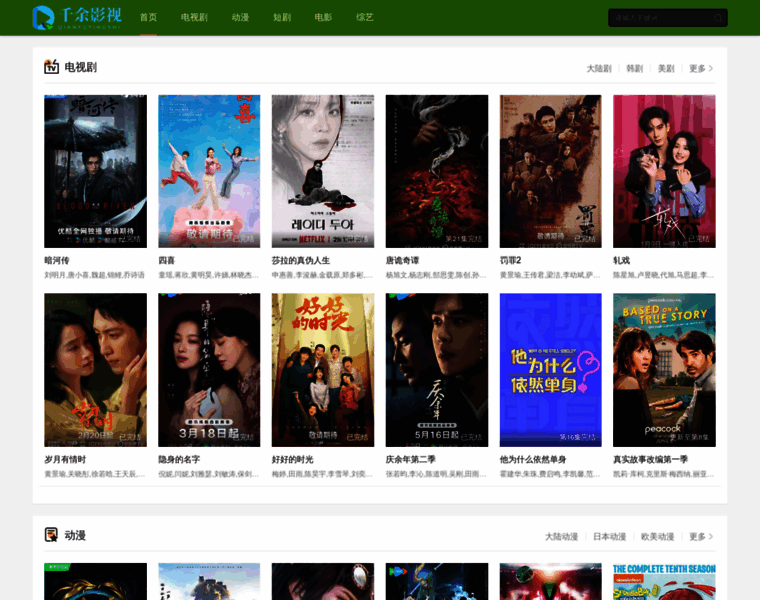Viewport: 760px width, 600px height.
Task: Open the 首页 nav tab
Action: (x=148, y=17)
